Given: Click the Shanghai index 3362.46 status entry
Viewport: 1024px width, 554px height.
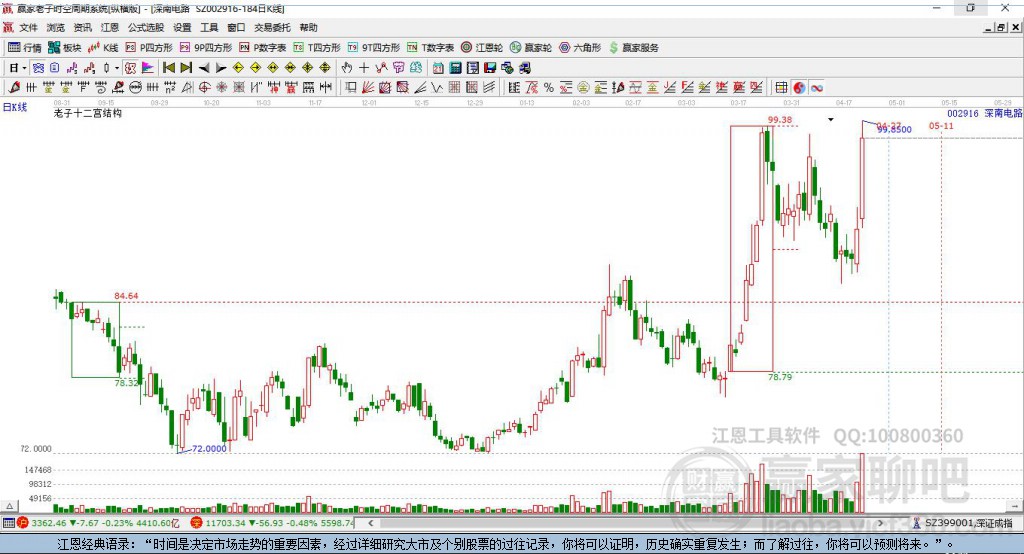Looking at the screenshot, I should [x=98, y=523].
